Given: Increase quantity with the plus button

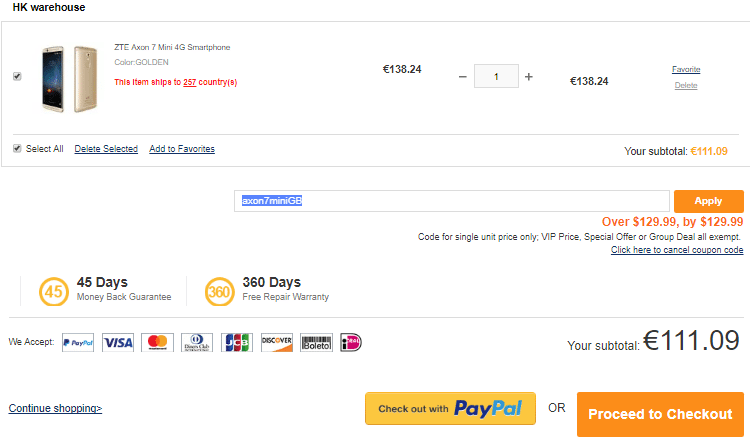Looking at the screenshot, I should pos(529,77).
